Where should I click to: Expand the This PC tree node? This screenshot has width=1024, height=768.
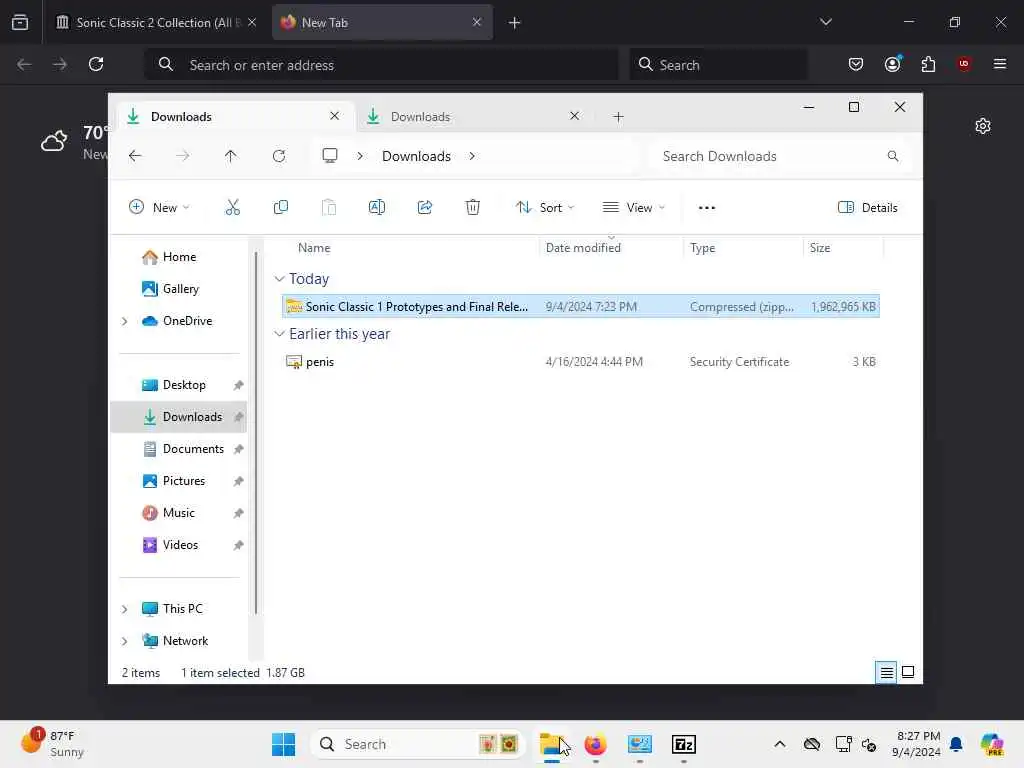click(125, 609)
